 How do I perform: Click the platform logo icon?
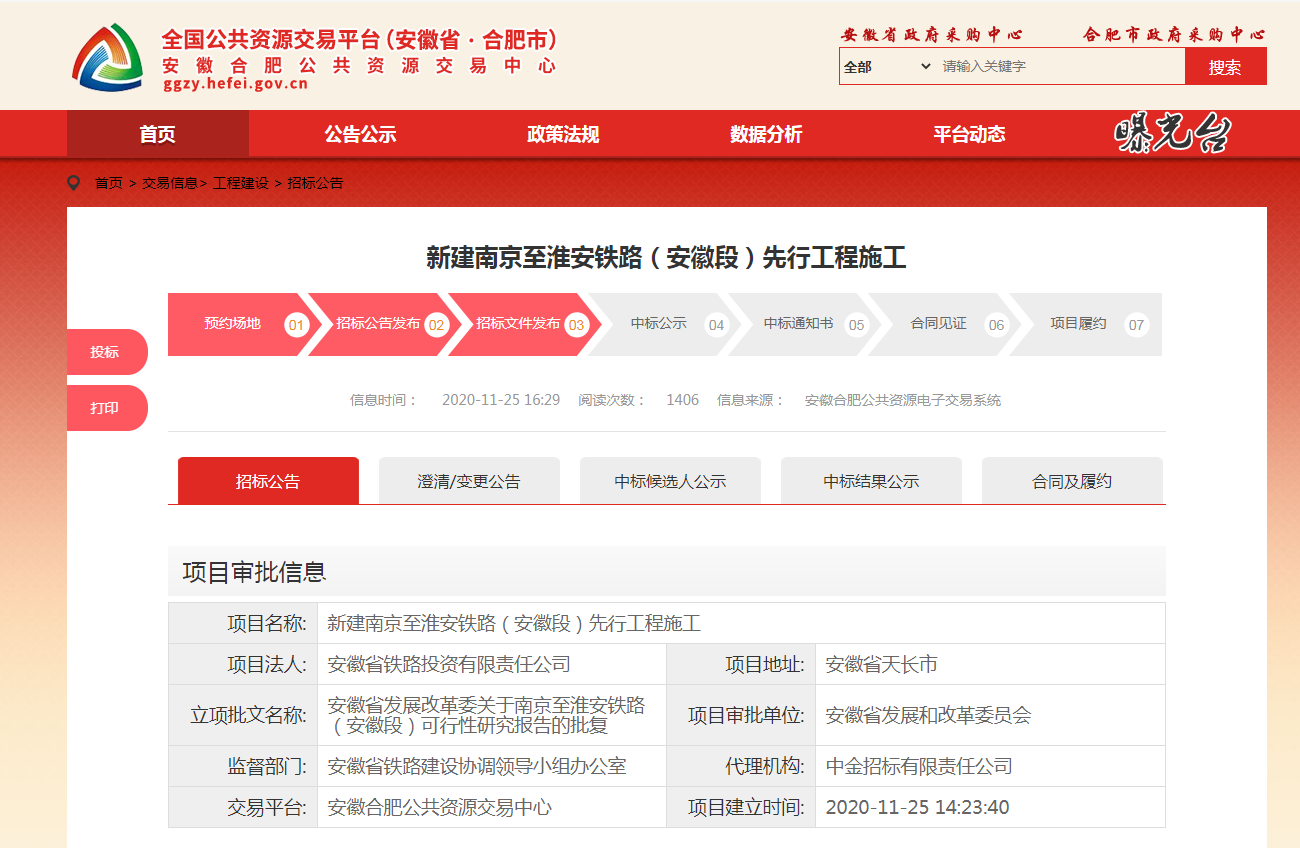pos(107,56)
